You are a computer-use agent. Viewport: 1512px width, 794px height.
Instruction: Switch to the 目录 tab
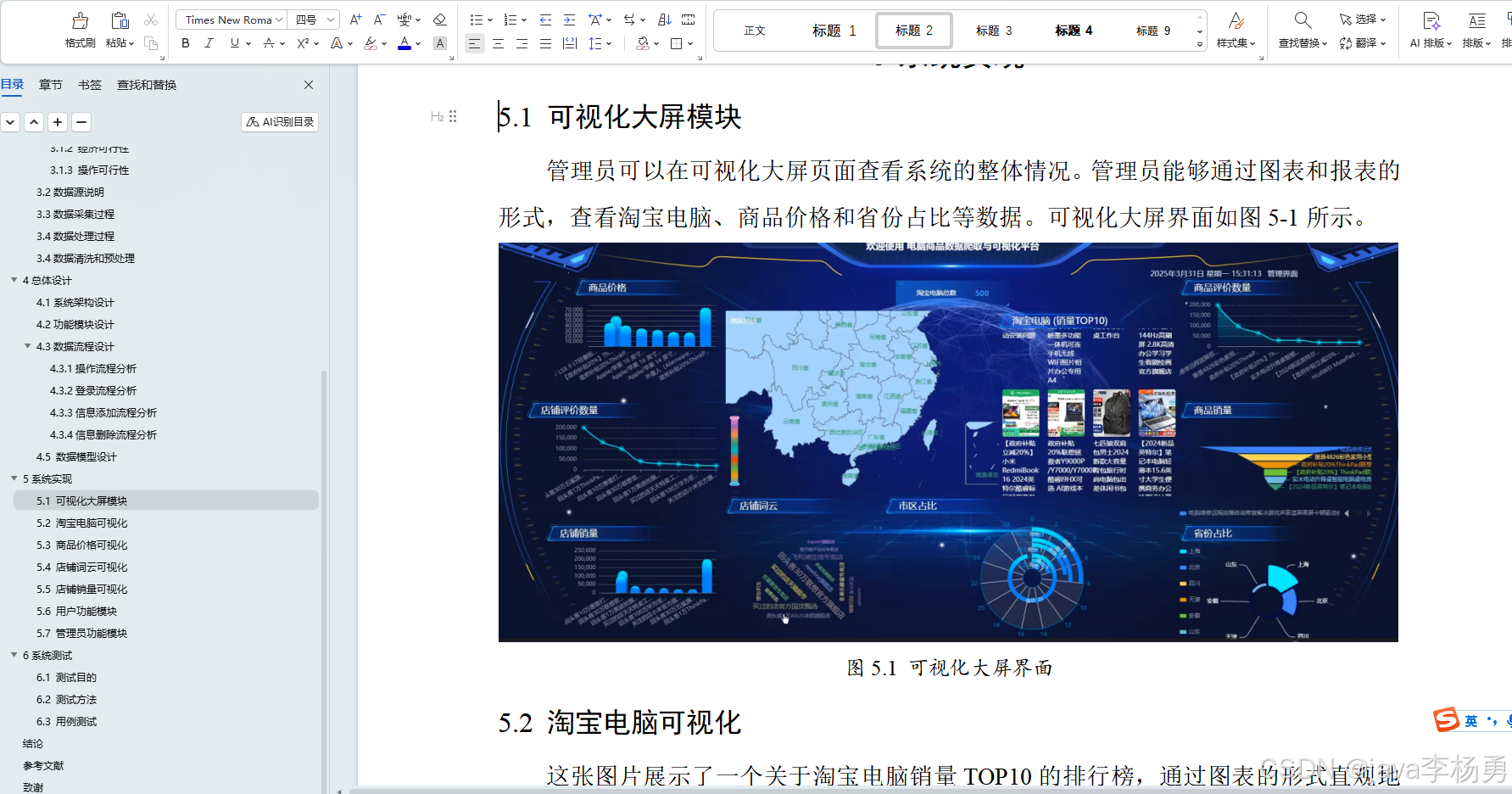(12, 85)
